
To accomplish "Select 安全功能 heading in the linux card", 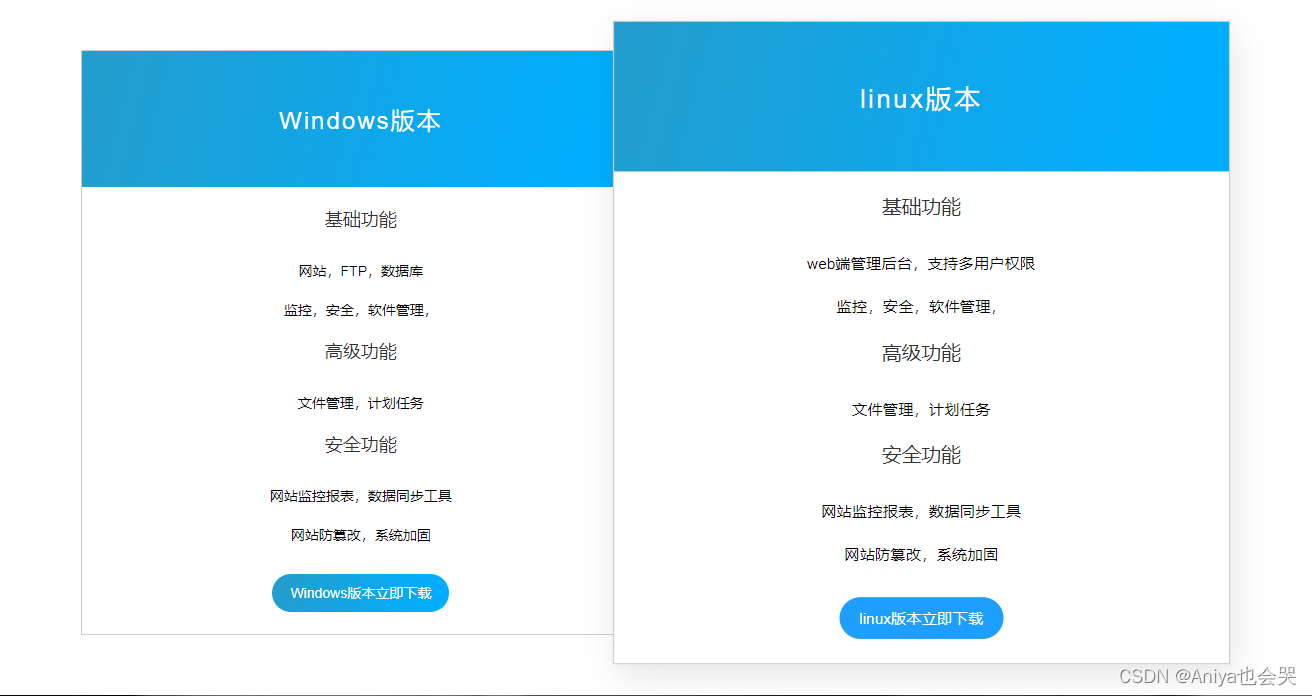I will 920,455.
